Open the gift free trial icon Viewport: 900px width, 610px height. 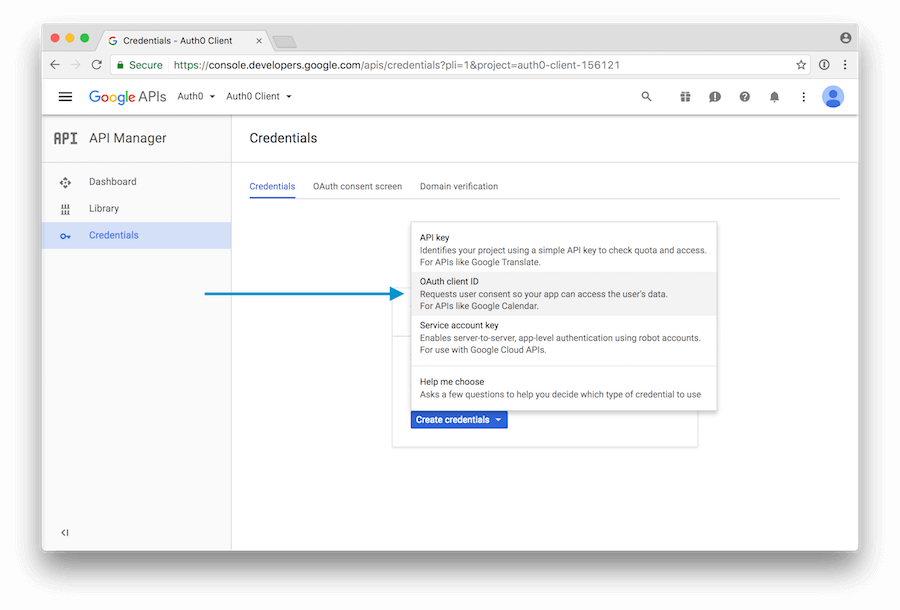point(685,96)
